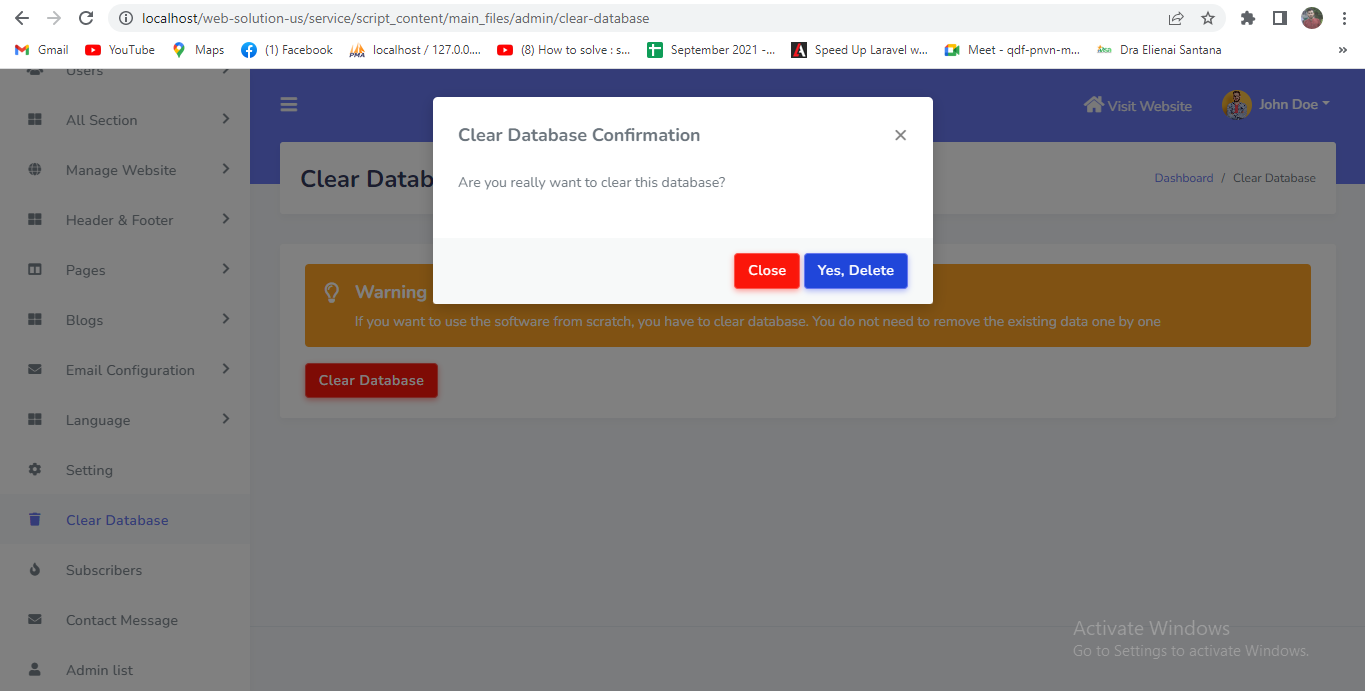The height and width of the screenshot is (691, 1365).
Task: Click the browser reload page icon
Action: pos(86,18)
